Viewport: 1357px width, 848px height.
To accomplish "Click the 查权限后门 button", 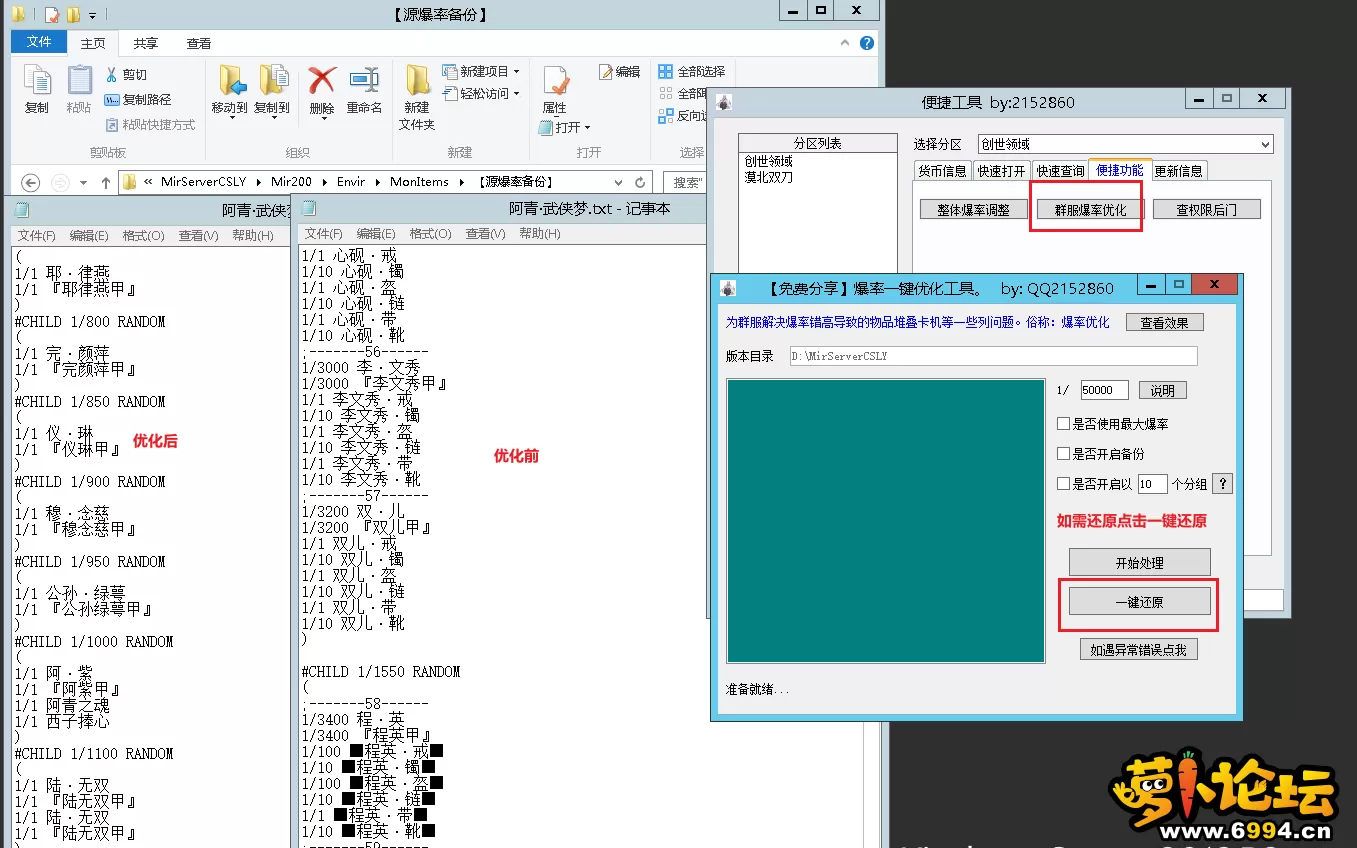I will pos(1207,210).
